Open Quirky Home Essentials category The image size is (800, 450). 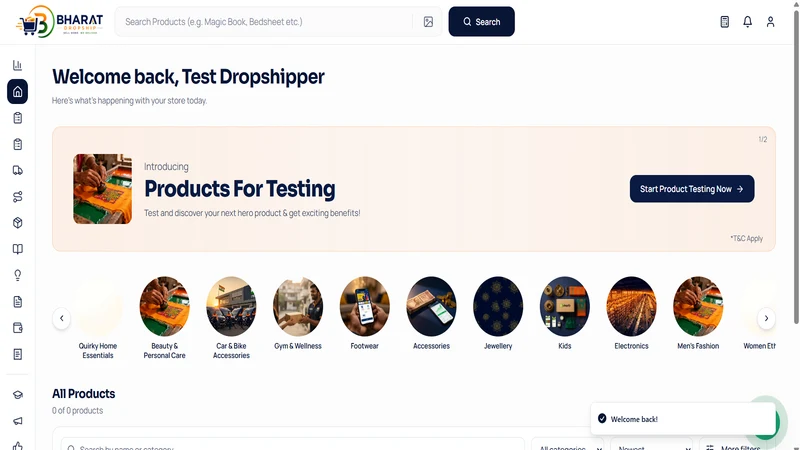[x=97, y=318]
